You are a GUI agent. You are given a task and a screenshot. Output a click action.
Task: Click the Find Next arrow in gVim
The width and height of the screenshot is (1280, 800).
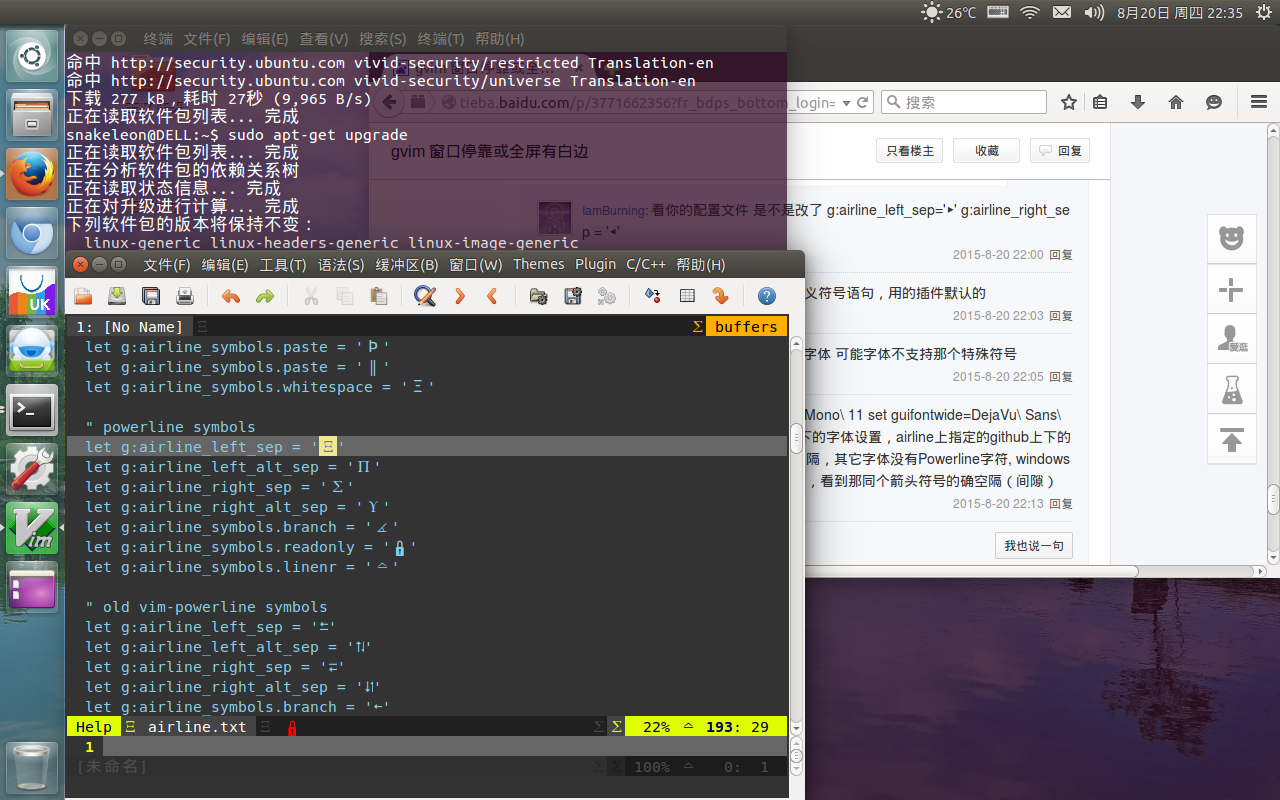[459, 296]
